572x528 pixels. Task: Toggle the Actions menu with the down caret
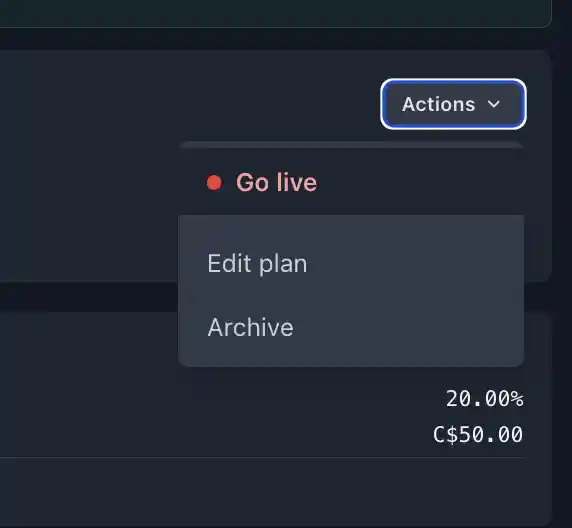click(494, 104)
